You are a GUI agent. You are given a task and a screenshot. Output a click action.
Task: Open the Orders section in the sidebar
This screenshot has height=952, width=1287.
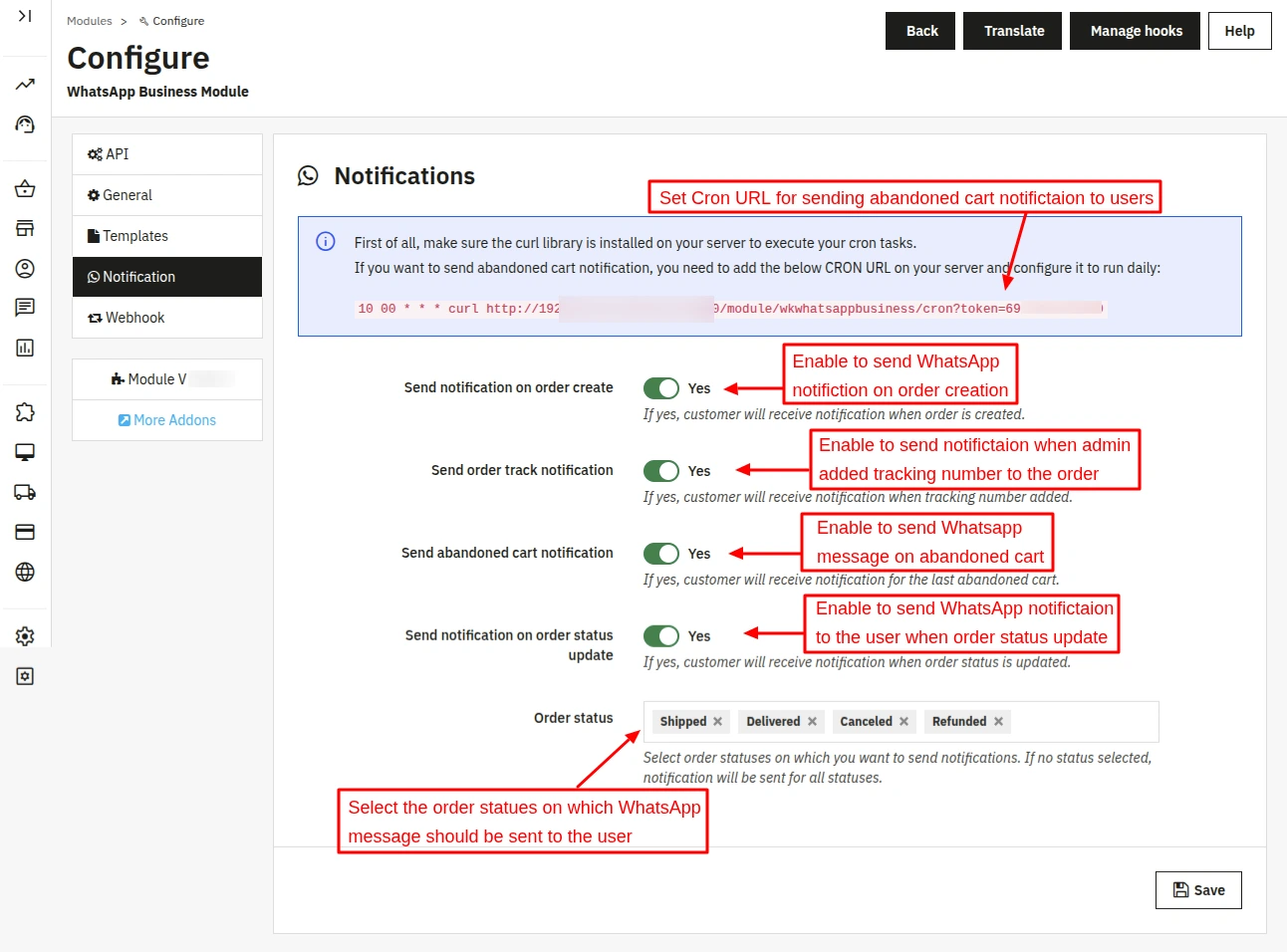coord(25,188)
